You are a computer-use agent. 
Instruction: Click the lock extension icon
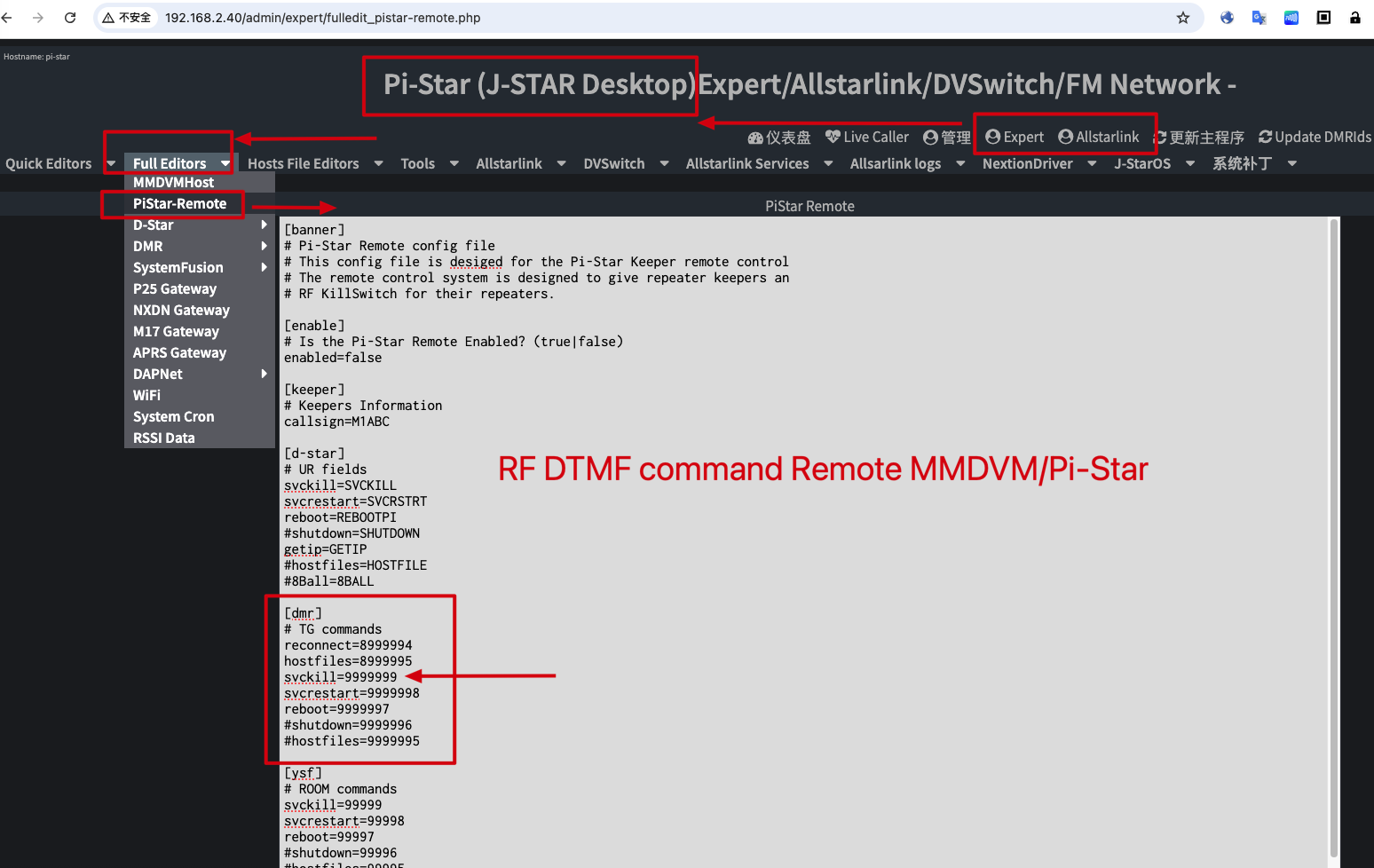1355,18
